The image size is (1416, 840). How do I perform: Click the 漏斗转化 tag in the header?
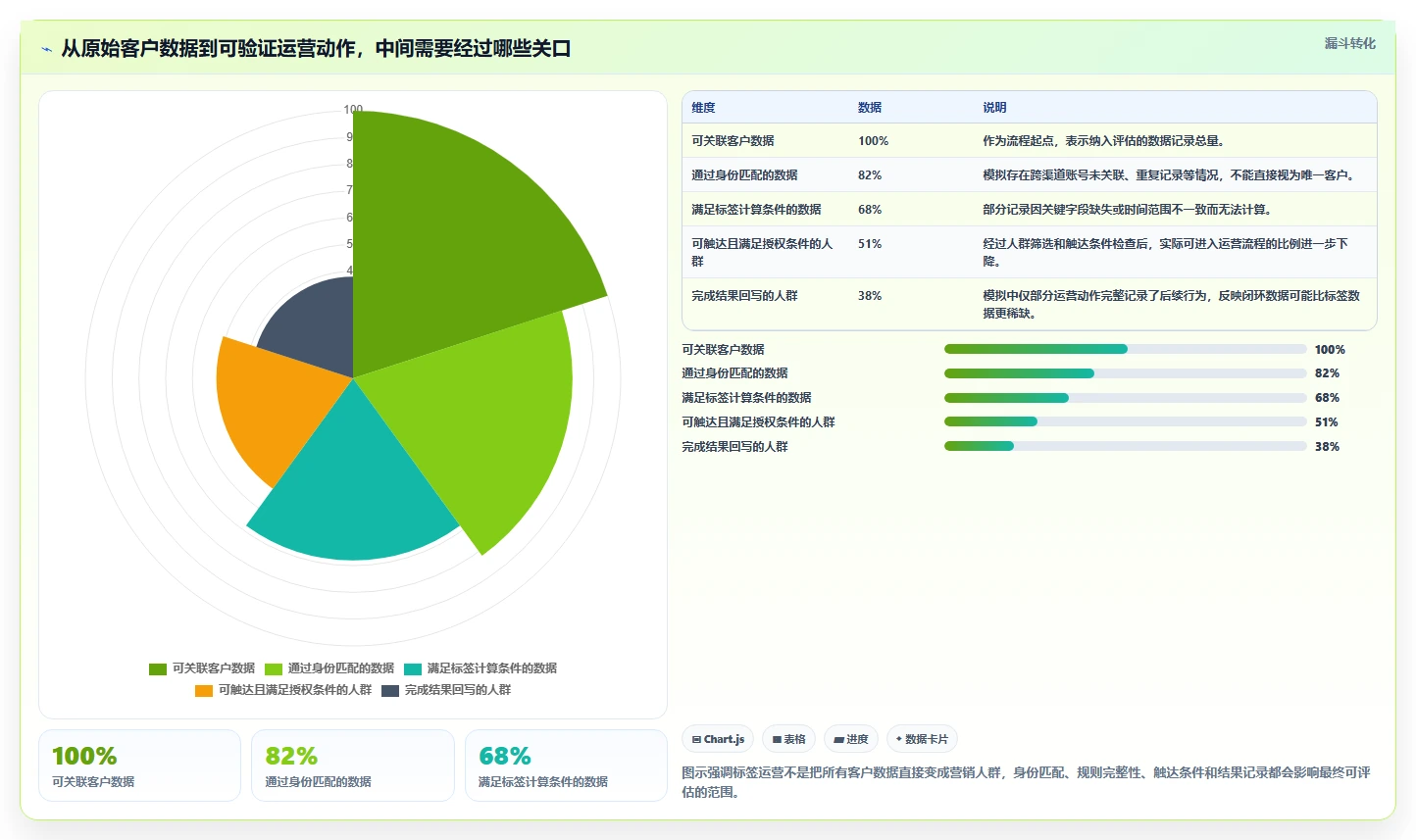pos(1349,43)
